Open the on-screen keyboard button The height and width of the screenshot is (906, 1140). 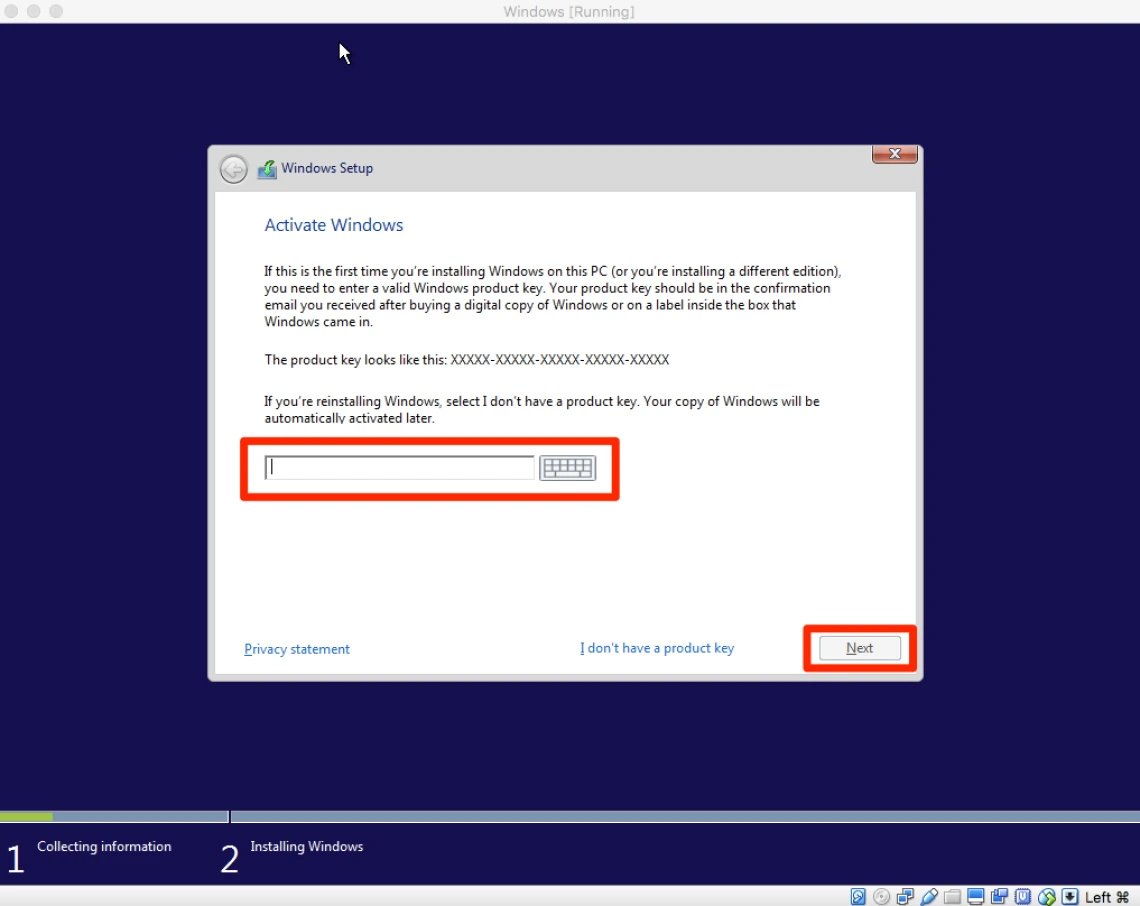point(568,468)
